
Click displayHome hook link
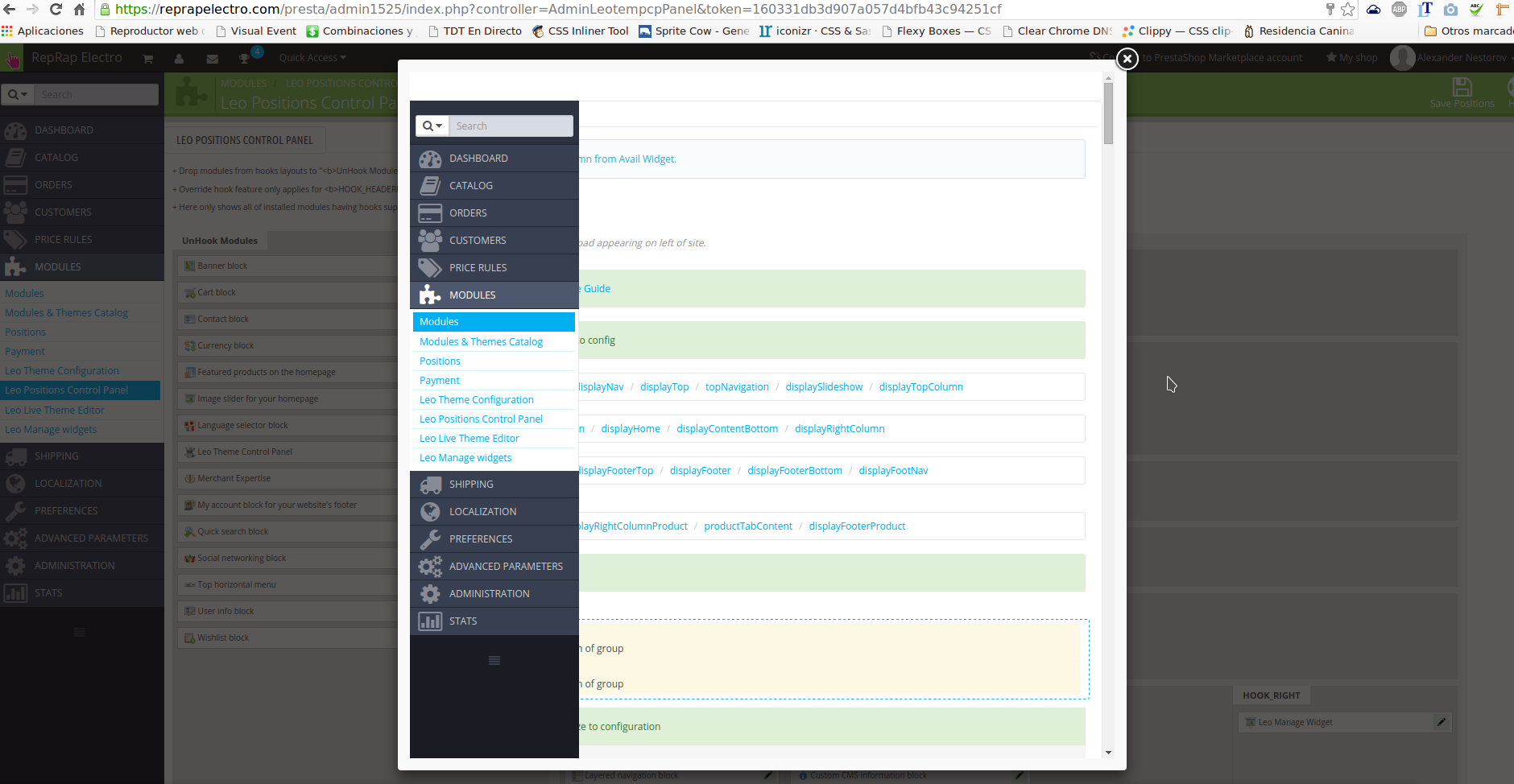[631, 429]
